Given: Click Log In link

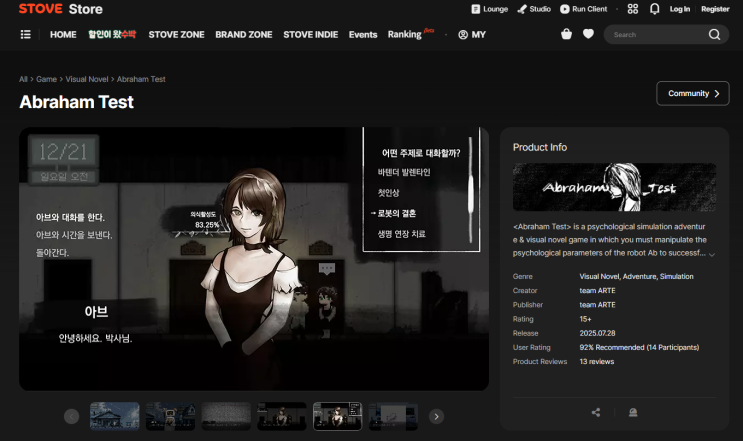Looking at the screenshot, I should pos(680,9).
